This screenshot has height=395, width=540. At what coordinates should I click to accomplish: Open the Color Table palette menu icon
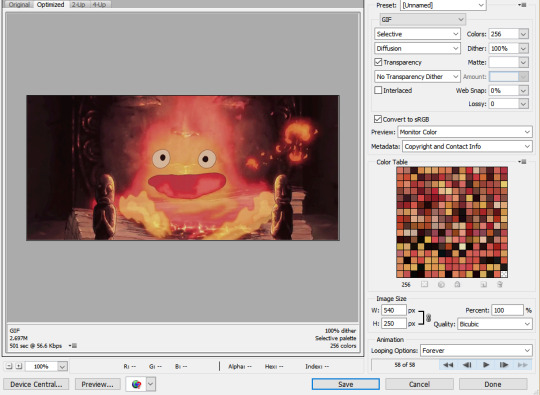522,162
